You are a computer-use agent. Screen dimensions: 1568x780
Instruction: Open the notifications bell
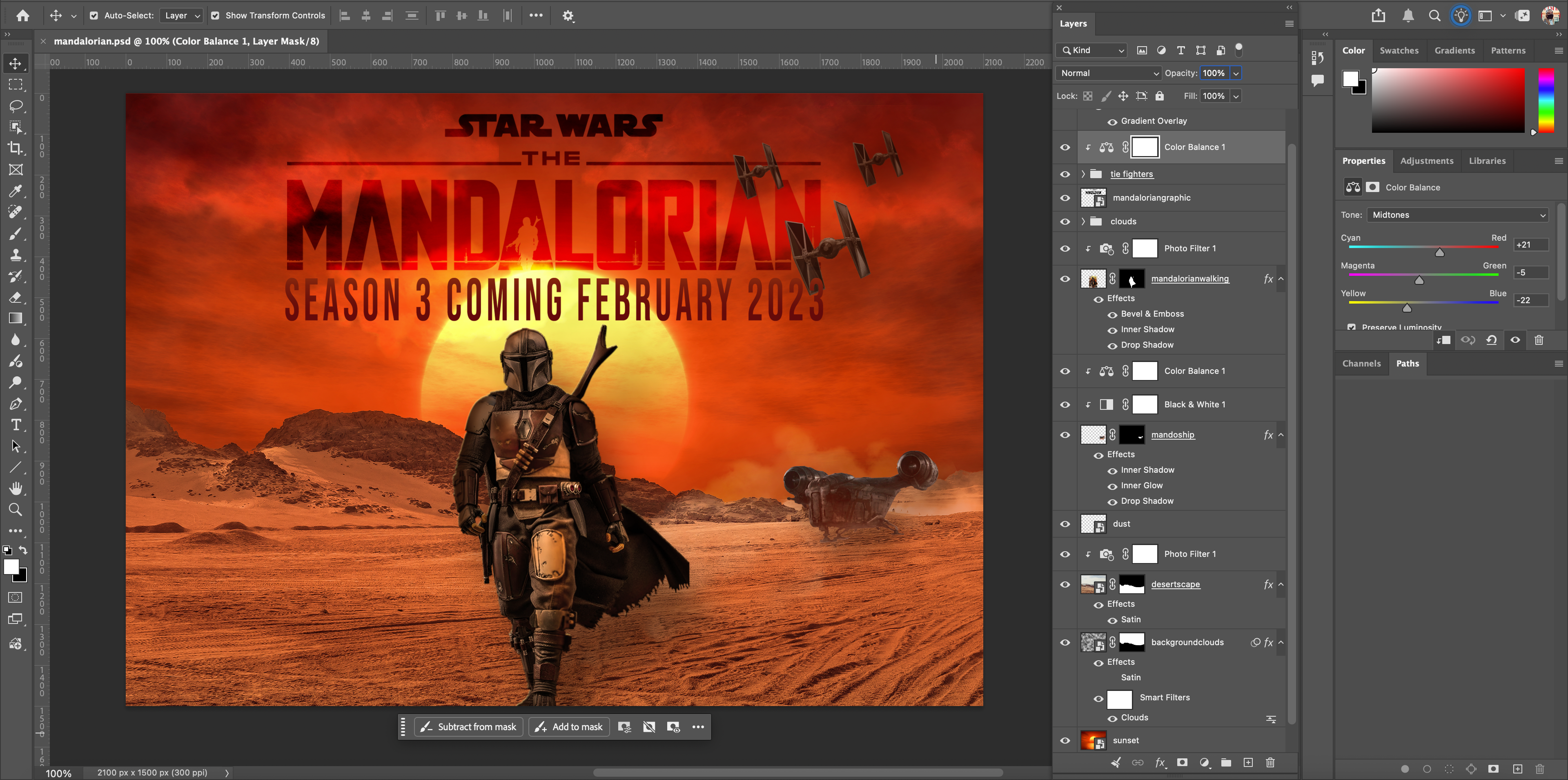[1408, 16]
